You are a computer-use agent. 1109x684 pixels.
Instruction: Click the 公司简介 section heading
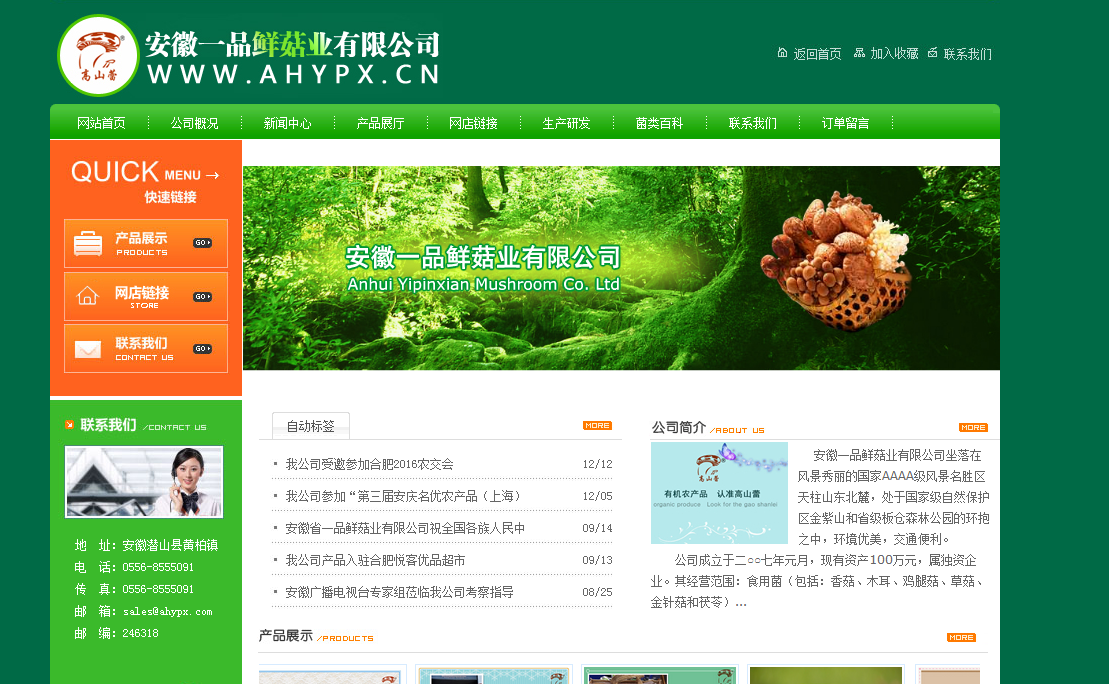pos(679,427)
